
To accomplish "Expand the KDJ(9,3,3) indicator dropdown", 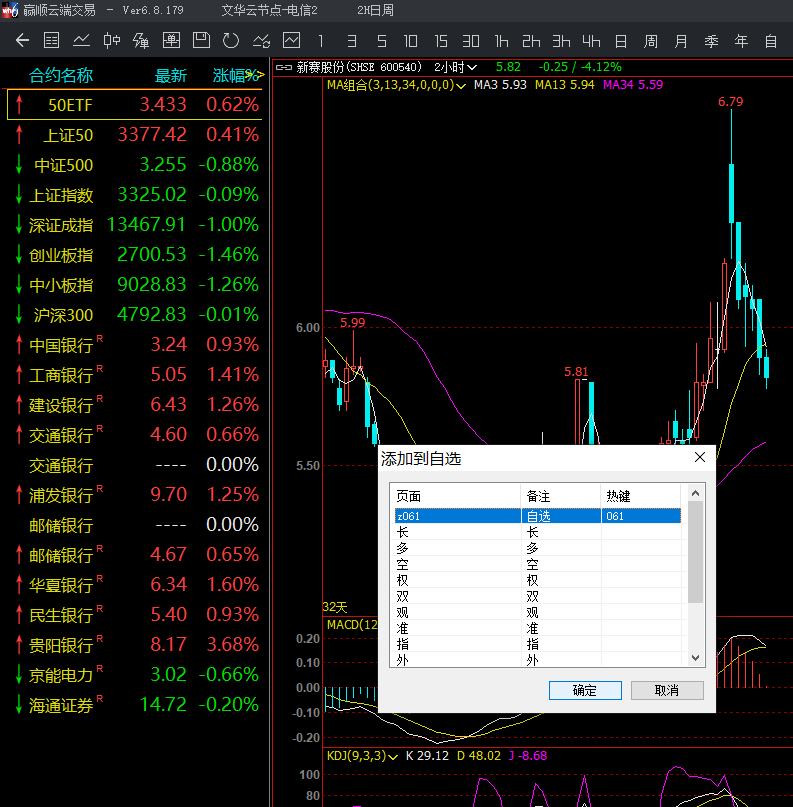I will tap(393, 756).
